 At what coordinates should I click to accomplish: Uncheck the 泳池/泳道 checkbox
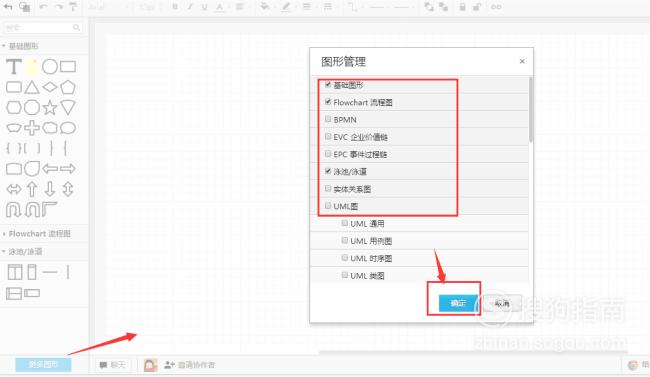pos(328,171)
